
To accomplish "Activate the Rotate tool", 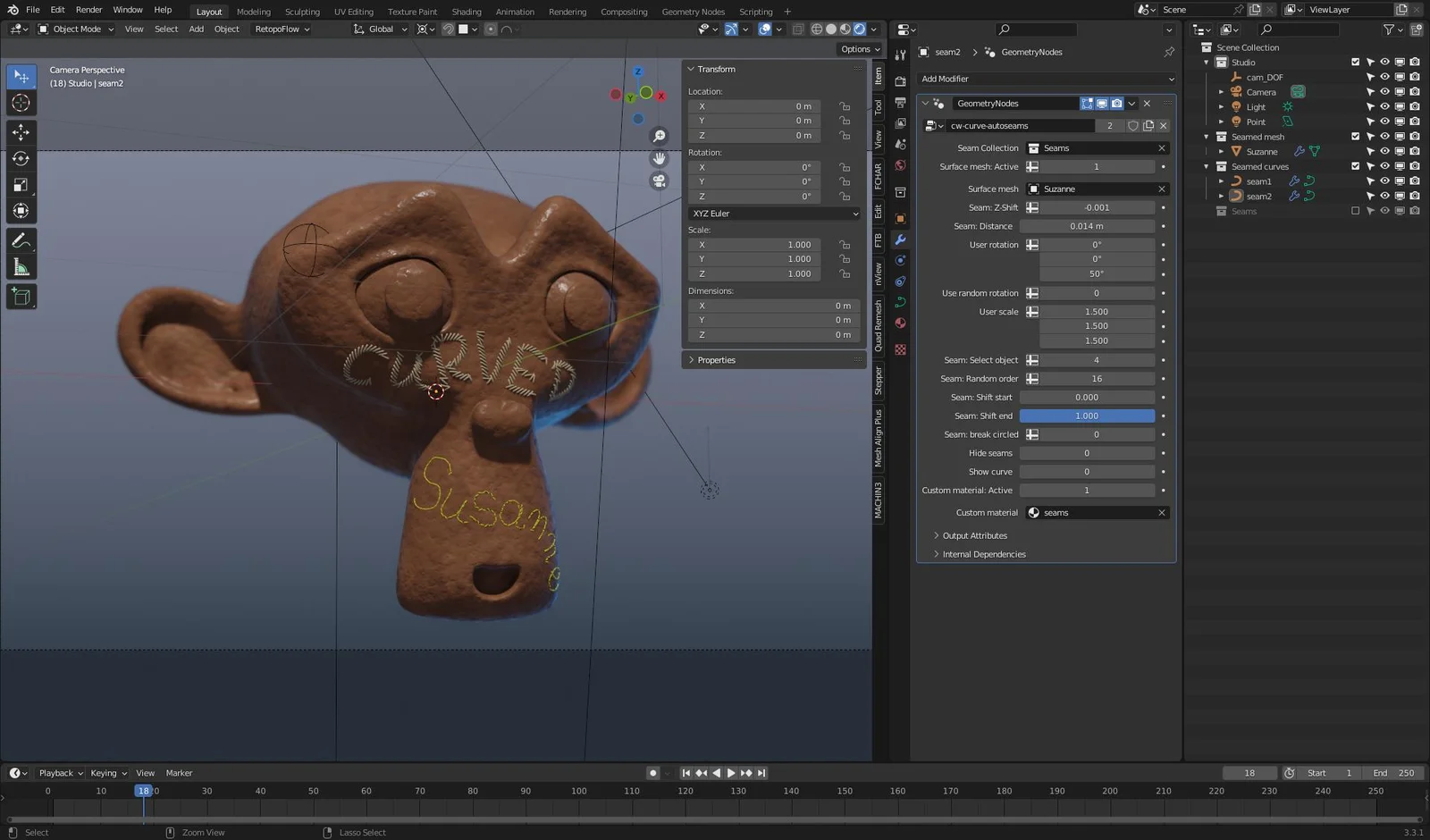I will (21, 158).
